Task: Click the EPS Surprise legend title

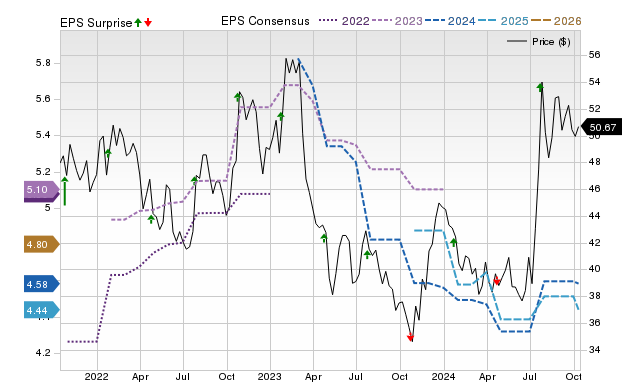Action: pos(96,22)
